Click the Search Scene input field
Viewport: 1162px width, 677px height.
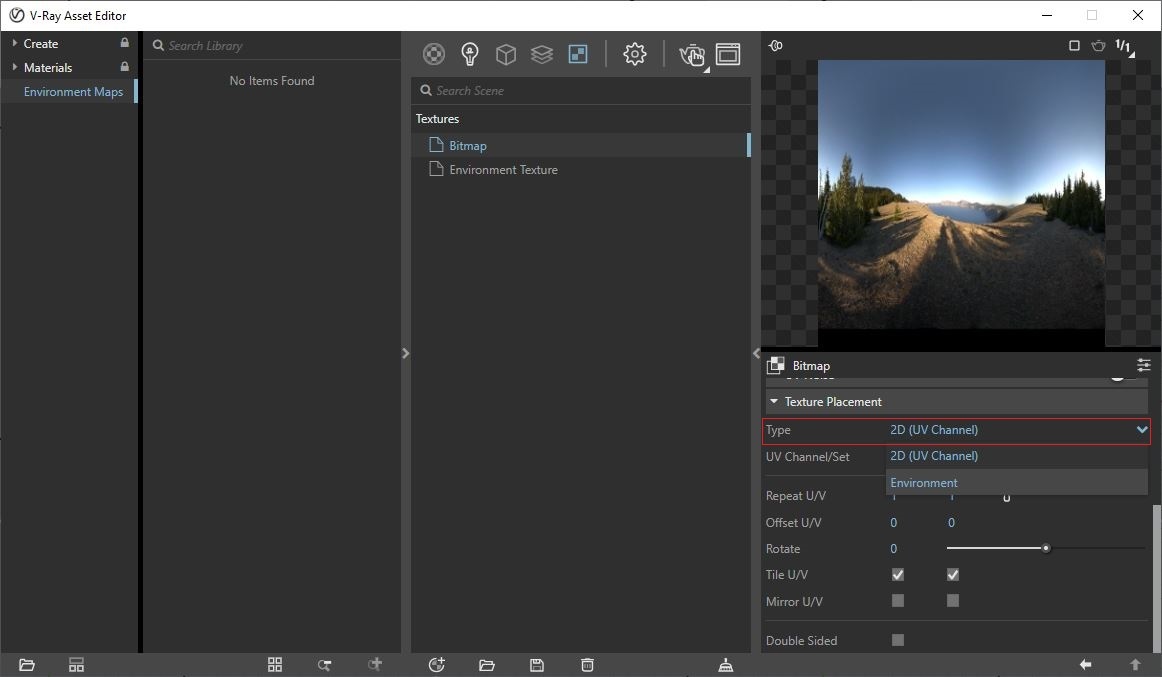tap(580, 90)
